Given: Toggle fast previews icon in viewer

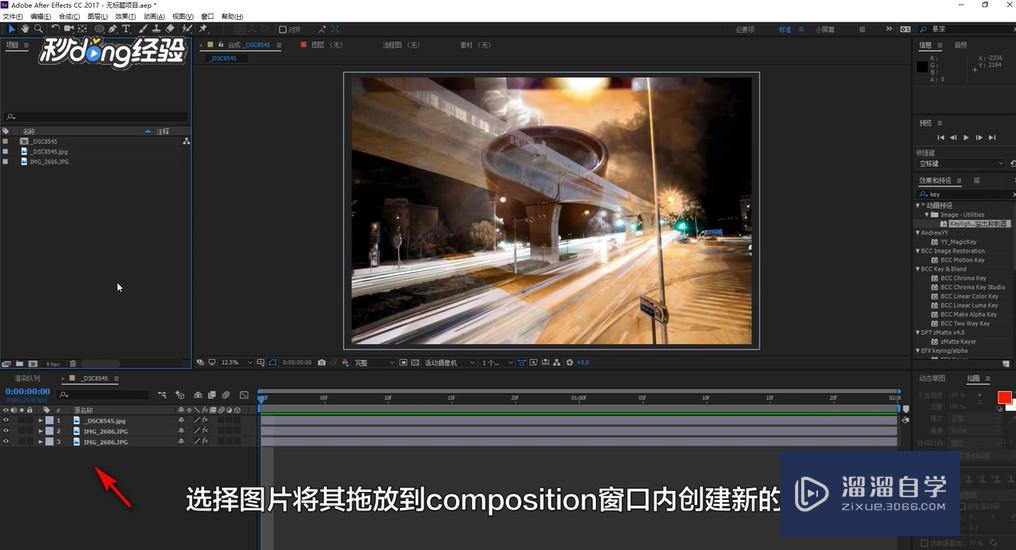Looking at the screenshot, I should pyautogui.click(x=533, y=363).
